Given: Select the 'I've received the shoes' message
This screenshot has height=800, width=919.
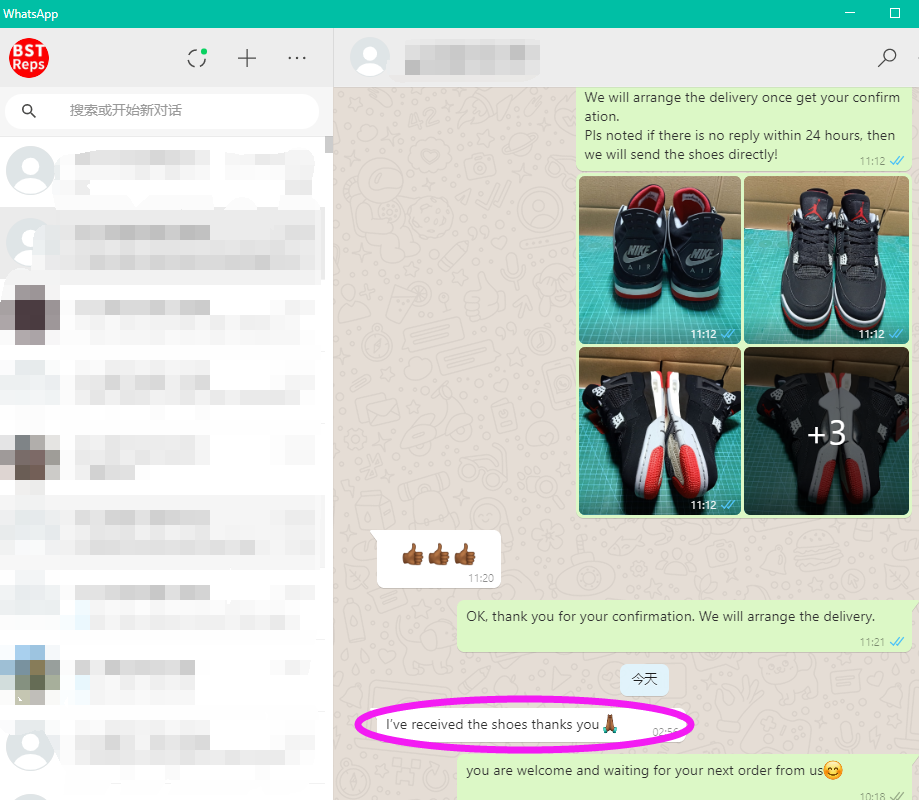Looking at the screenshot, I should pyautogui.click(x=531, y=725).
